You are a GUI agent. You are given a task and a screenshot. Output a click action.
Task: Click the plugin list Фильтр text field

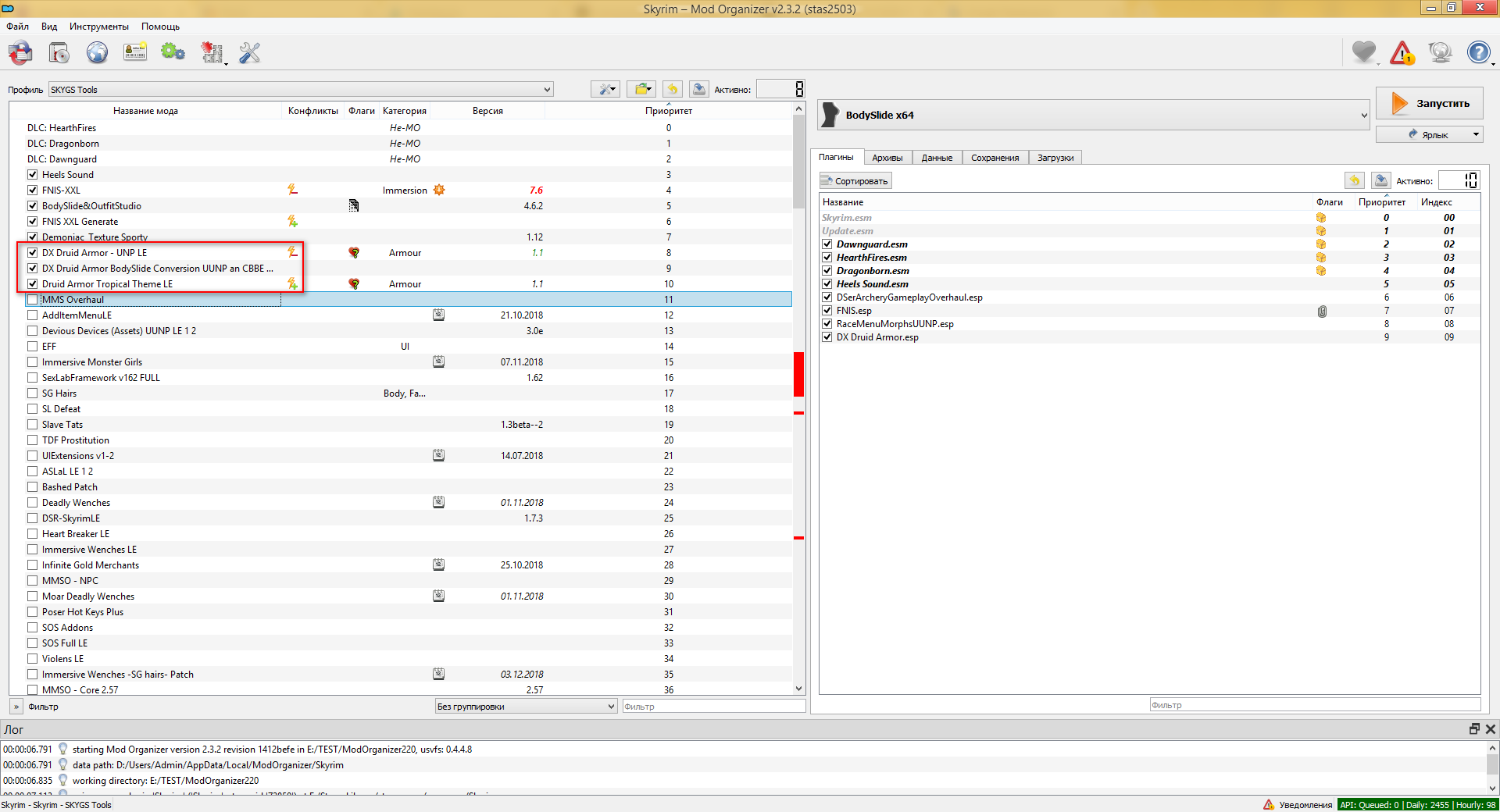click(x=1315, y=705)
